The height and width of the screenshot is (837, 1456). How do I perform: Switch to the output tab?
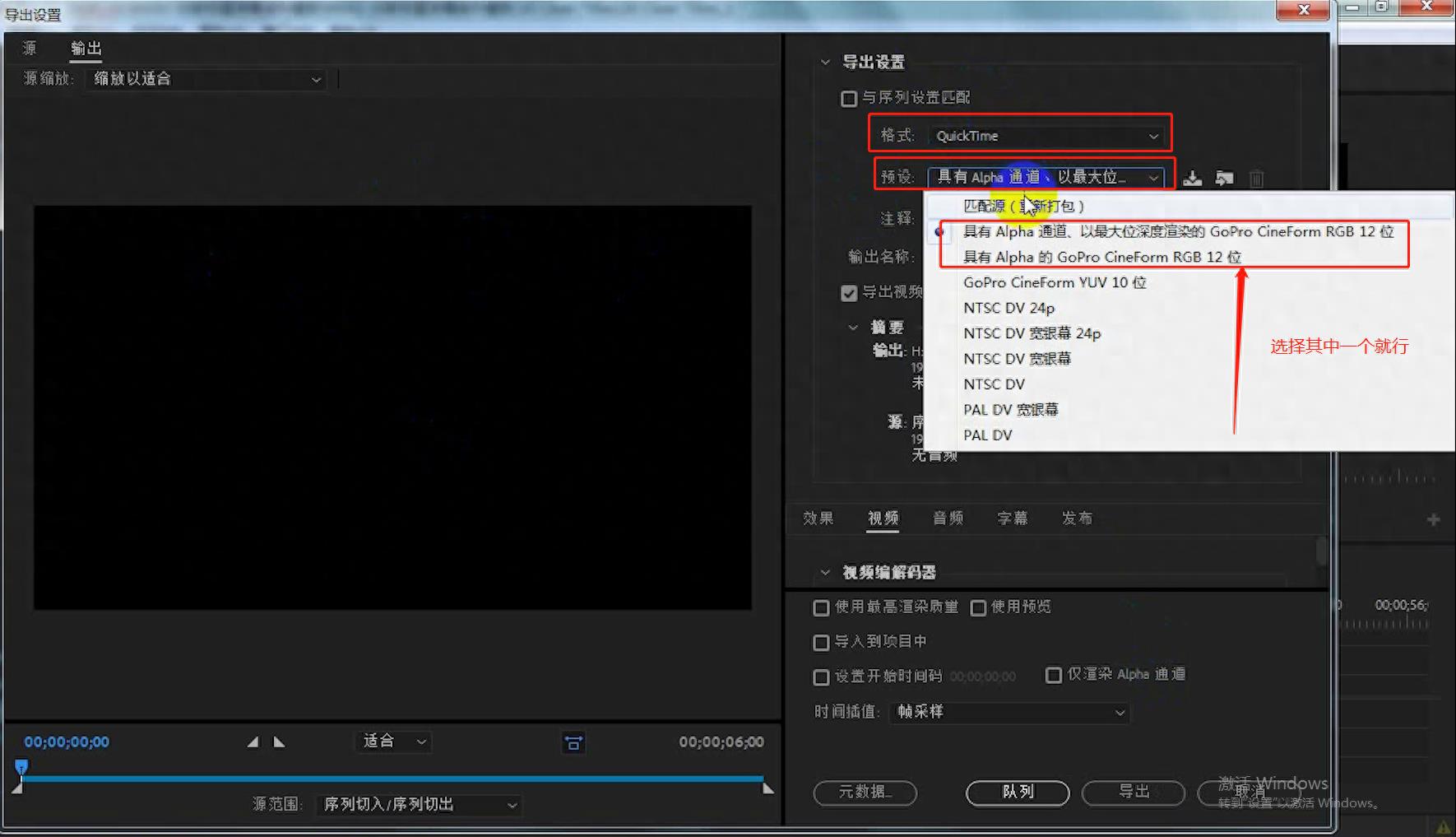click(x=86, y=48)
